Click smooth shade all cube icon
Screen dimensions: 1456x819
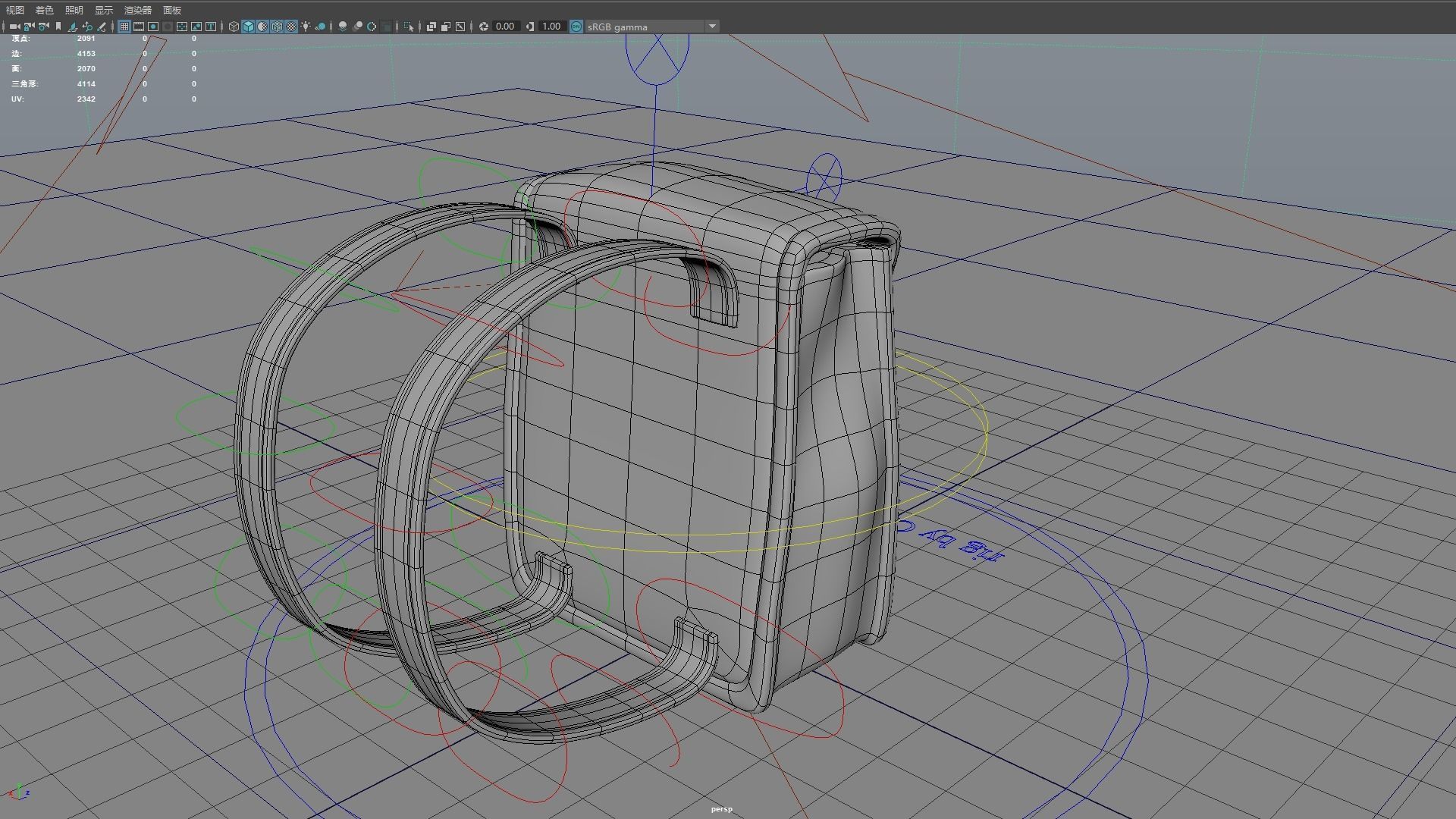248,27
